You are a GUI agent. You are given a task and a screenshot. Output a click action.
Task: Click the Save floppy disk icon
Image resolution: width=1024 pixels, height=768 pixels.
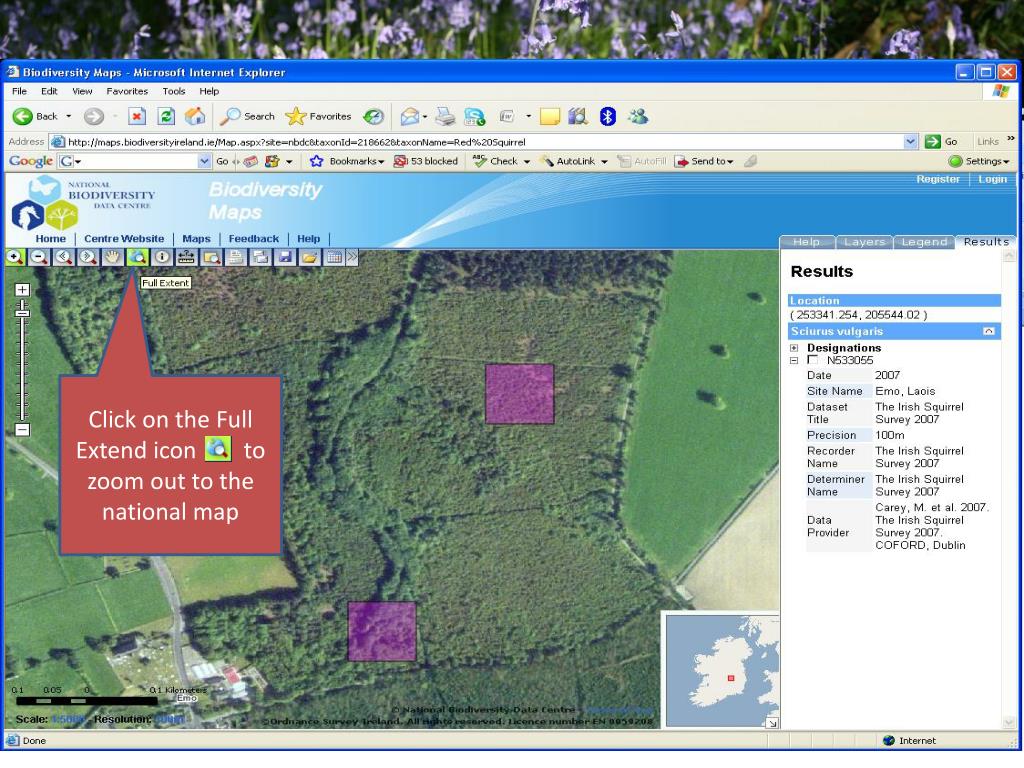(286, 257)
